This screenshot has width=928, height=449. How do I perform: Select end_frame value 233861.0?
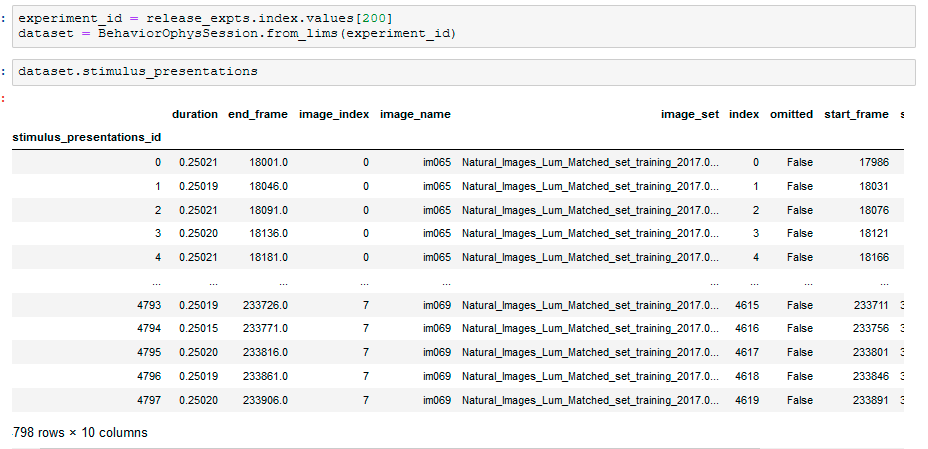pyautogui.click(x=265, y=376)
